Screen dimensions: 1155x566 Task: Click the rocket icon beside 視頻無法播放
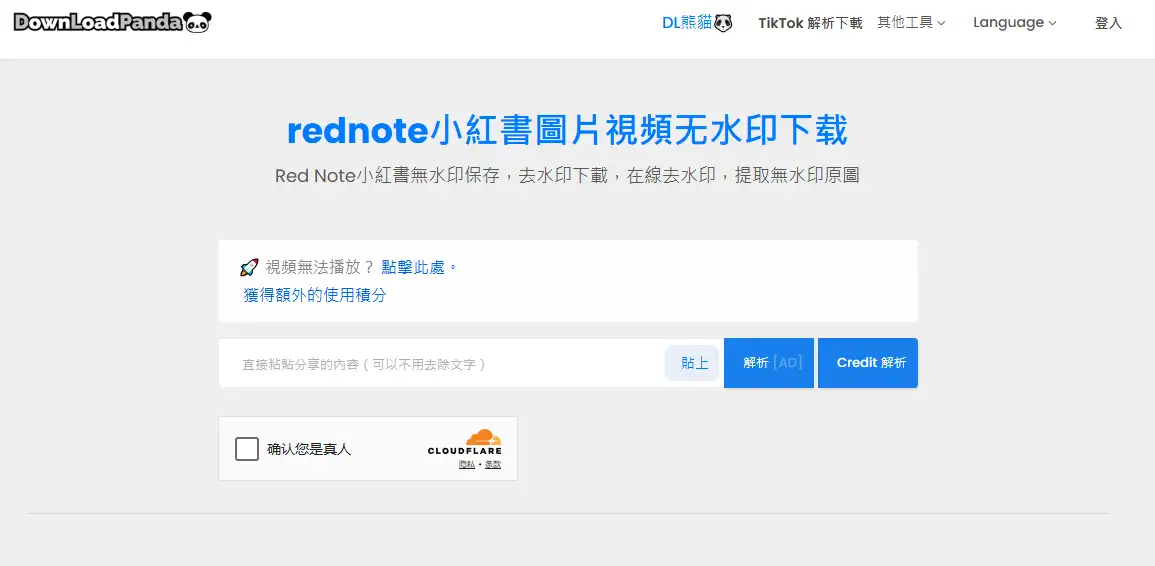(250, 267)
